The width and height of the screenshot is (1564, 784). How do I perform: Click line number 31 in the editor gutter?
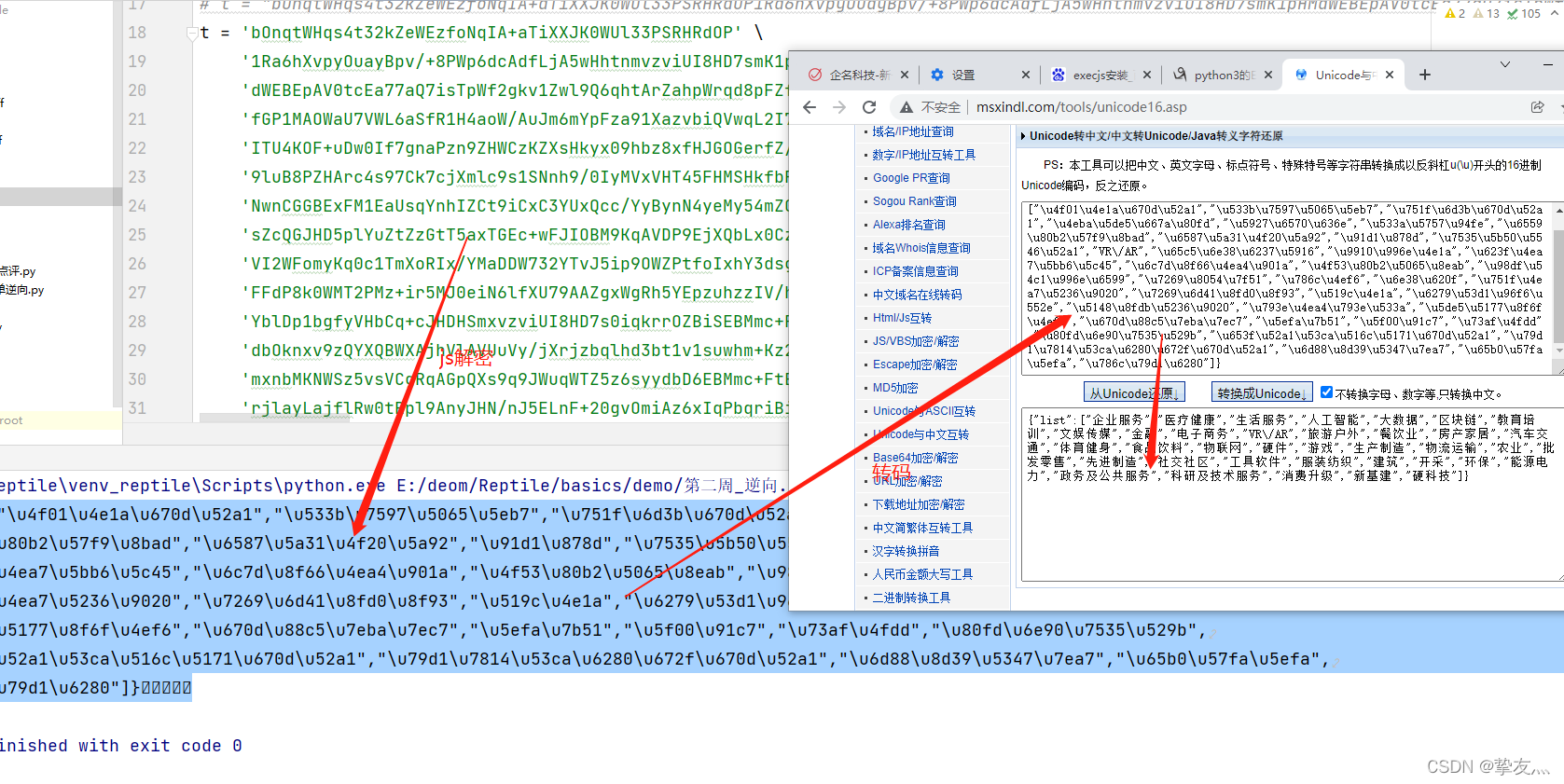[137, 408]
